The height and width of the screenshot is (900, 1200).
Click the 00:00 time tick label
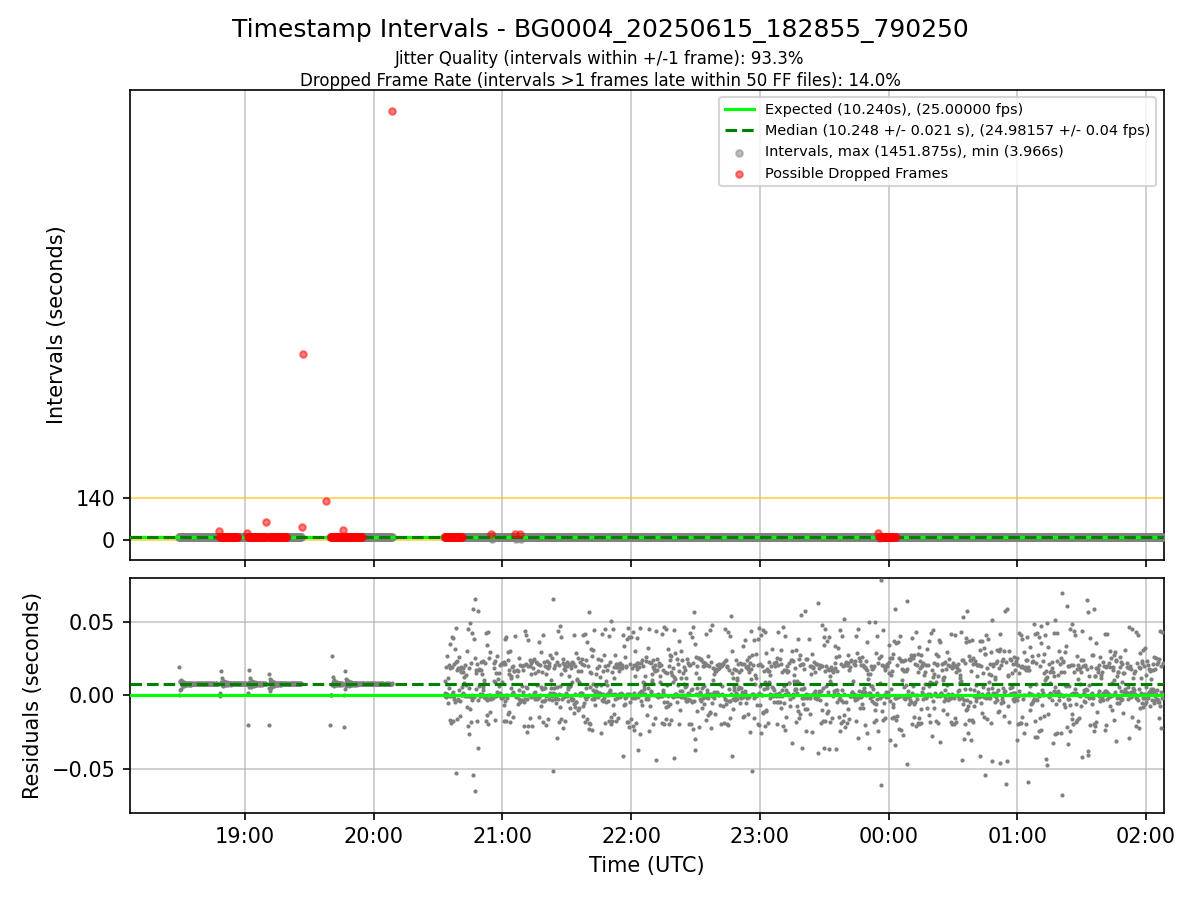[889, 834]
